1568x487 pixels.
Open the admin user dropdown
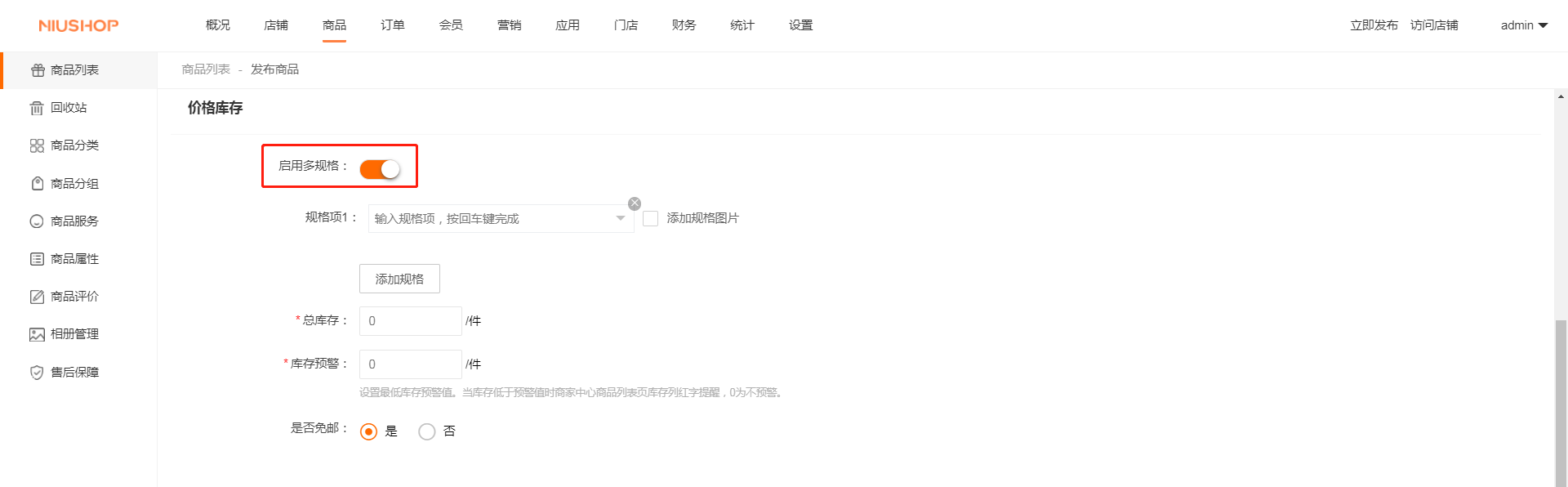click(x=1524, y=25)
